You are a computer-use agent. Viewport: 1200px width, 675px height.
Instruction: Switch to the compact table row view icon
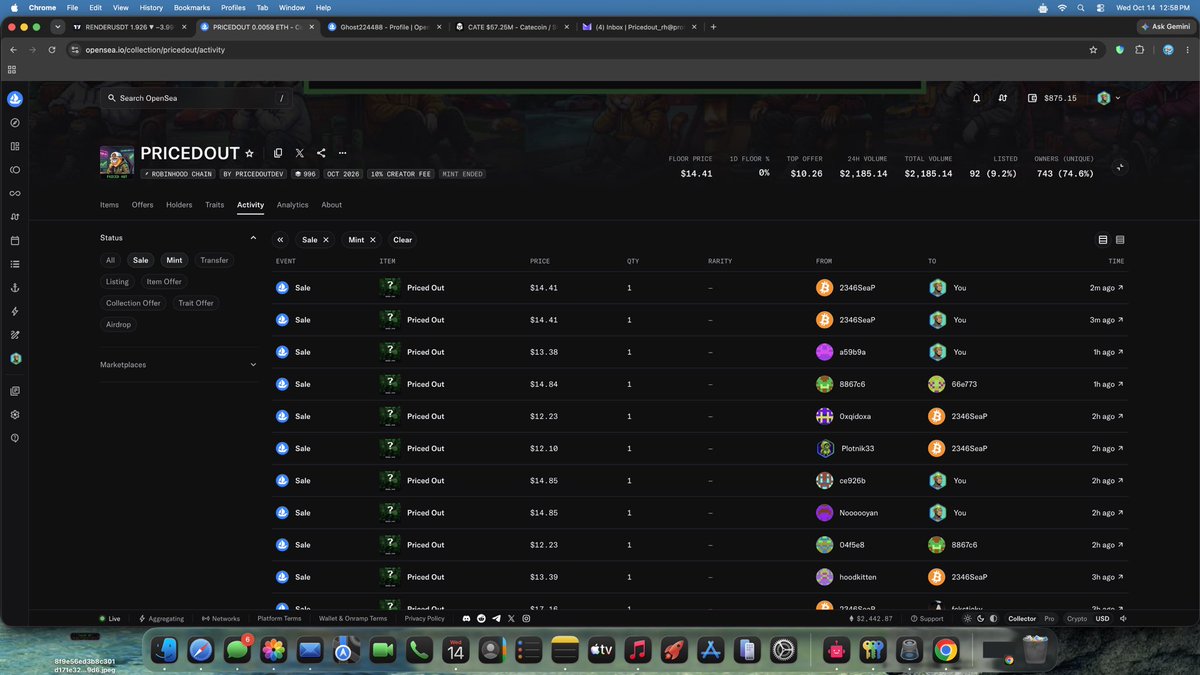pyautogui.click(x=1120, y=240)
